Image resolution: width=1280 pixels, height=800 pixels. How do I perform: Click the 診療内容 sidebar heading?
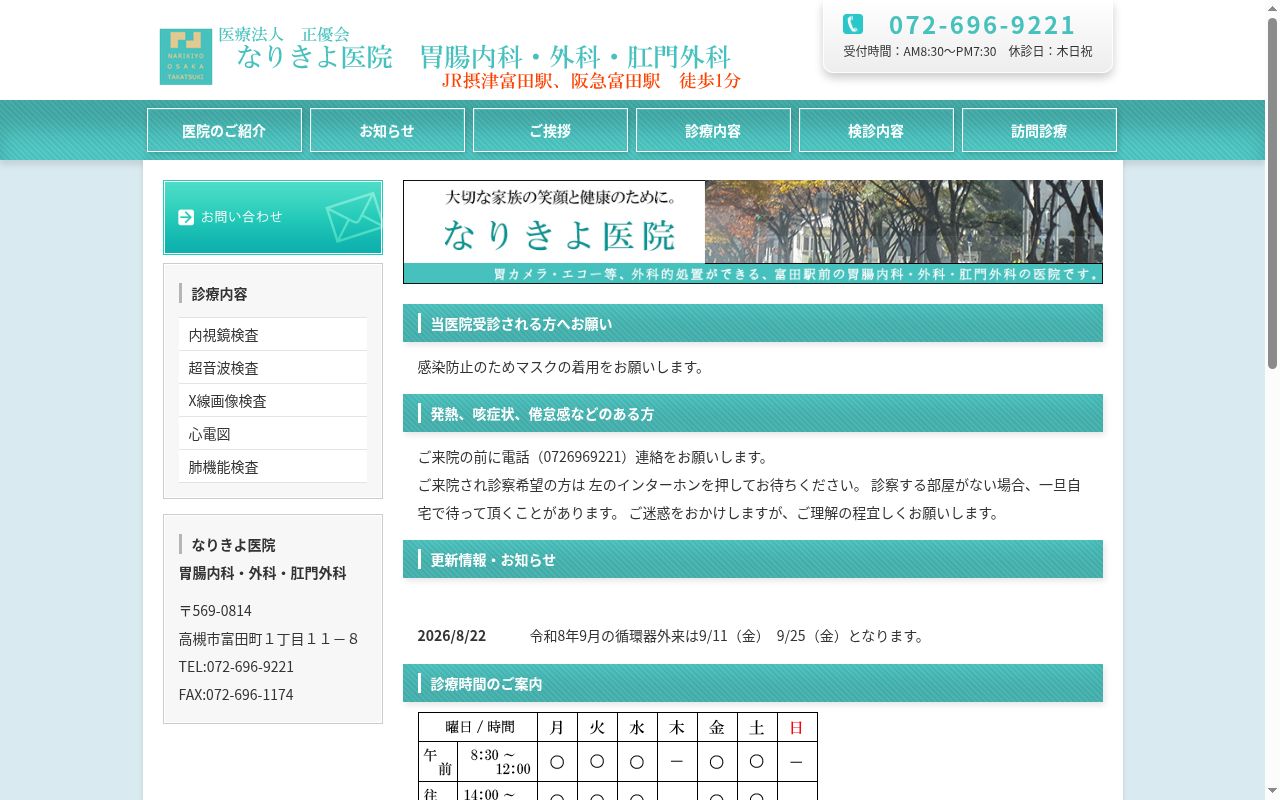[x=219, y=294]
